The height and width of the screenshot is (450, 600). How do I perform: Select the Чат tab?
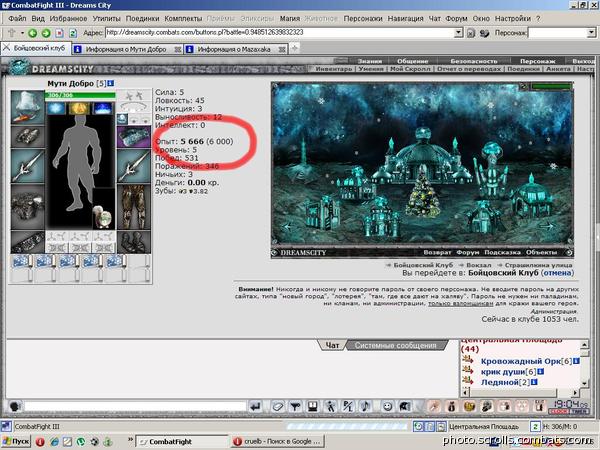pyautogui.click(x=332, y=345)
